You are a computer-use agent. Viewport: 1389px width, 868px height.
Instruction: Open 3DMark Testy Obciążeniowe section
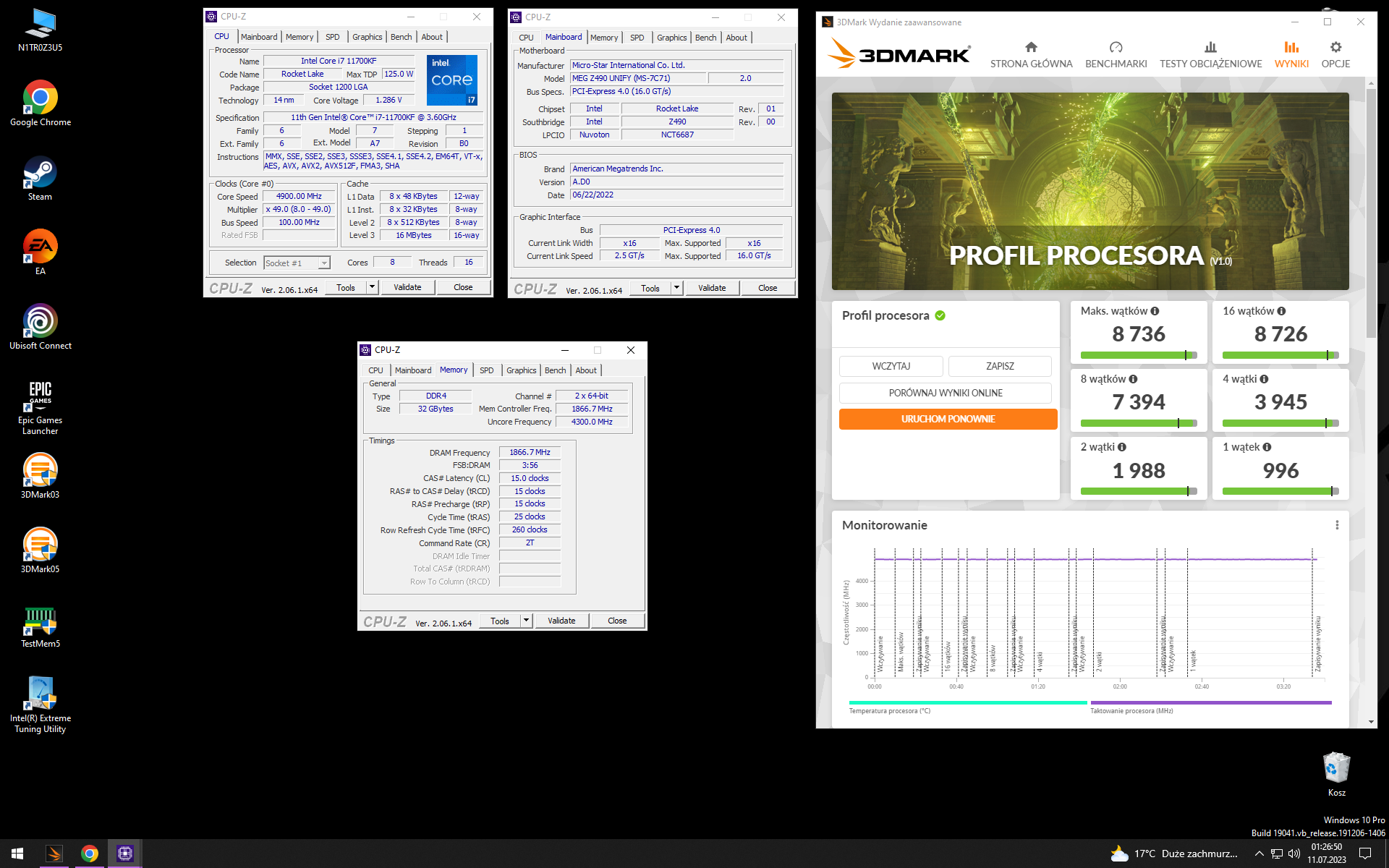point(1210,55)
